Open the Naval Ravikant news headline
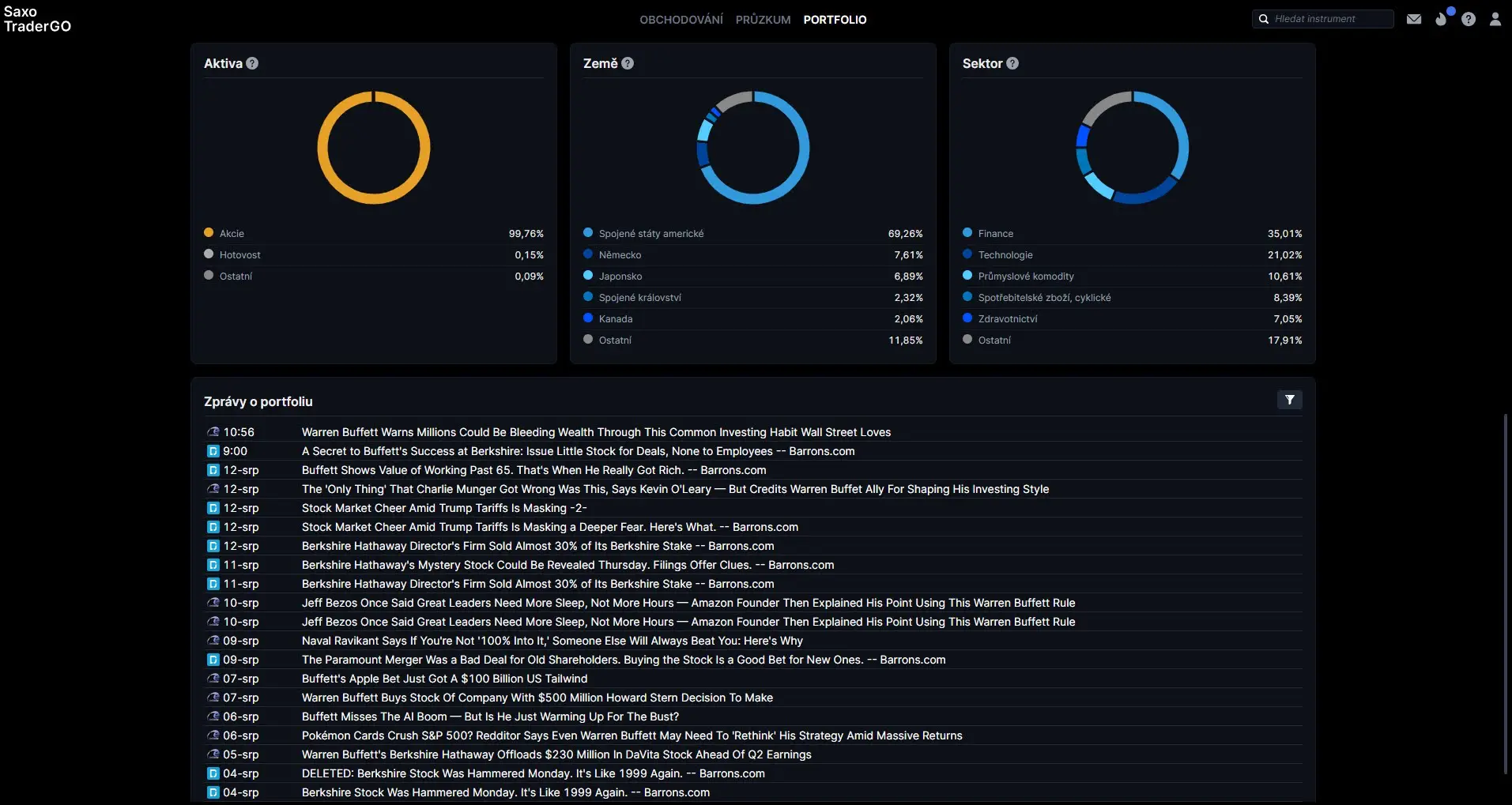The width and height of the screenshot is (1512, 805). click(552, 641)
